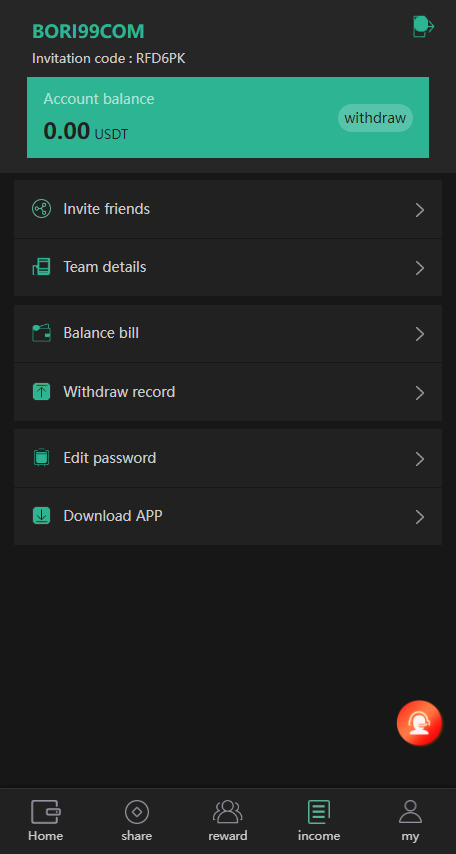Click the Team details icon
Viewport: 456px width, 854px height.
[41, 267]
